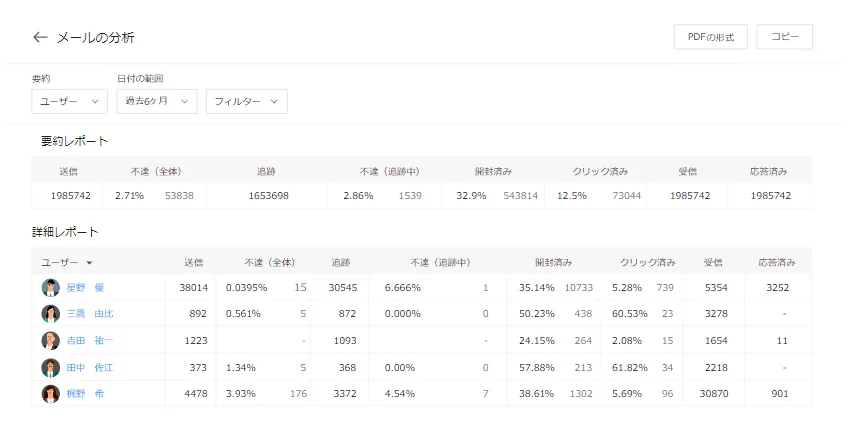Image resolution: width=848 pixels, height=433 pixels.
Task: Open 吉田 祐一 user avatar
Action: (x=51, y=341)
